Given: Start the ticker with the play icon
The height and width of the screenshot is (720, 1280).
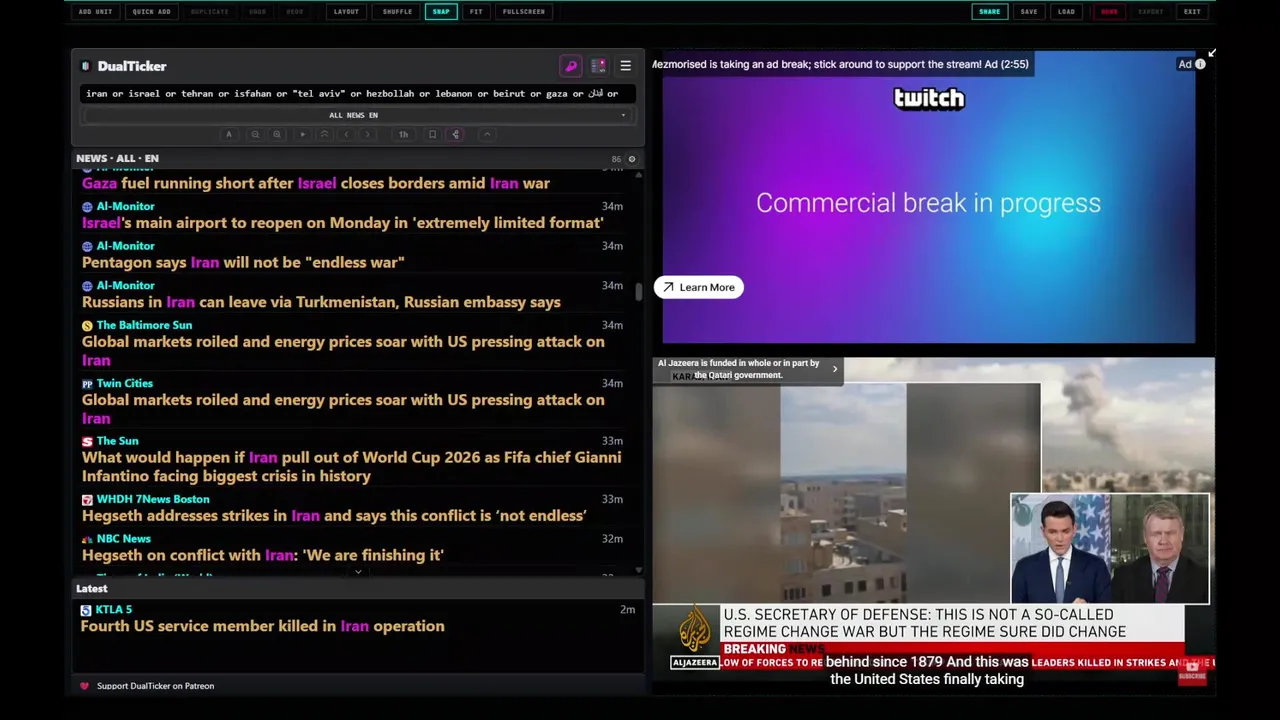Looking at the screenshot, I should tap(303, 134).
